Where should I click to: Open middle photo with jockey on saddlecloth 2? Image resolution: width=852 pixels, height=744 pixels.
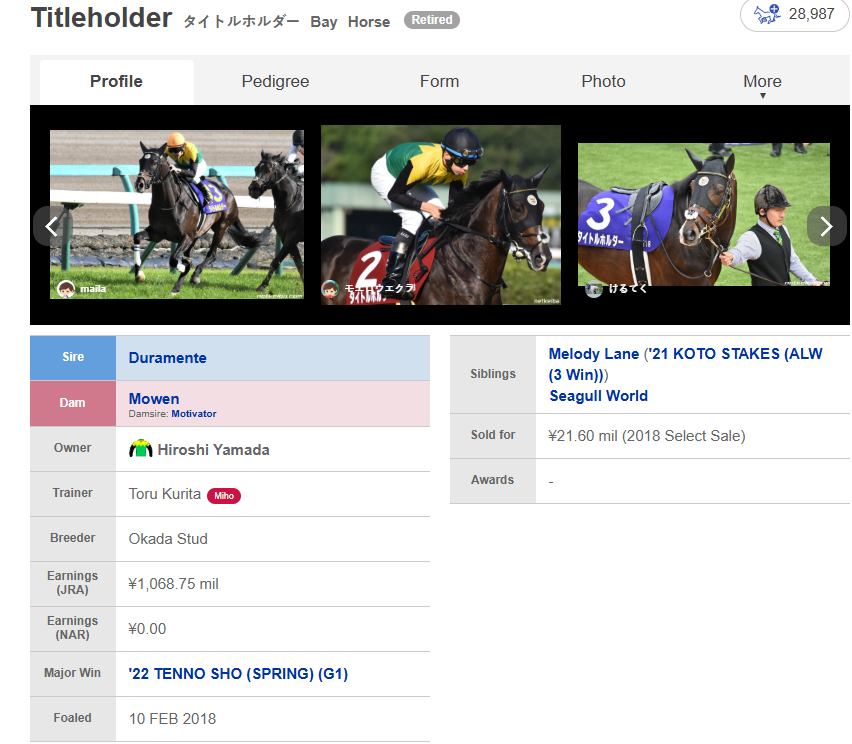(x=441, y=215)
